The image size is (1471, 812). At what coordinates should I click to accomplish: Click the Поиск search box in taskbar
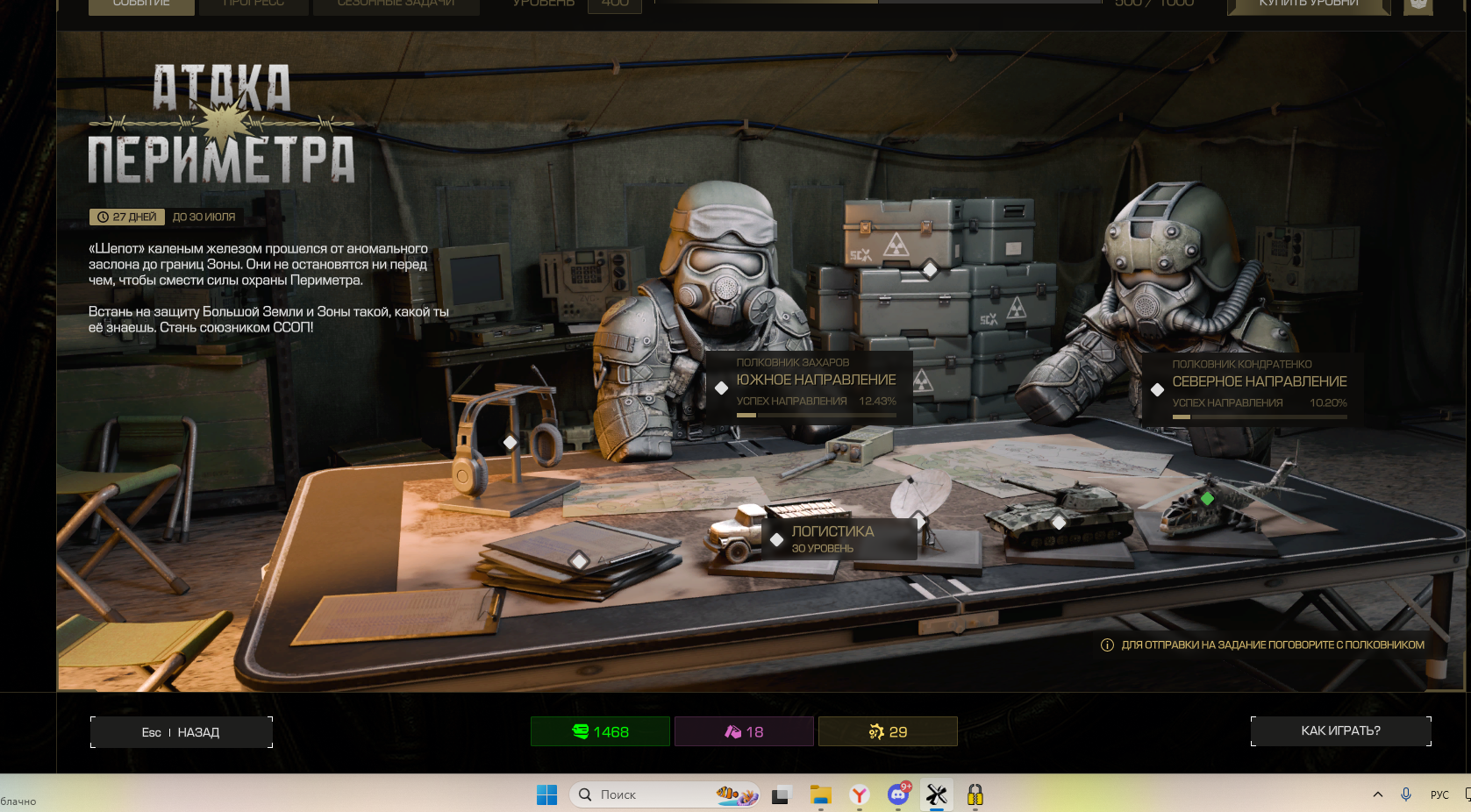[665, 794]
